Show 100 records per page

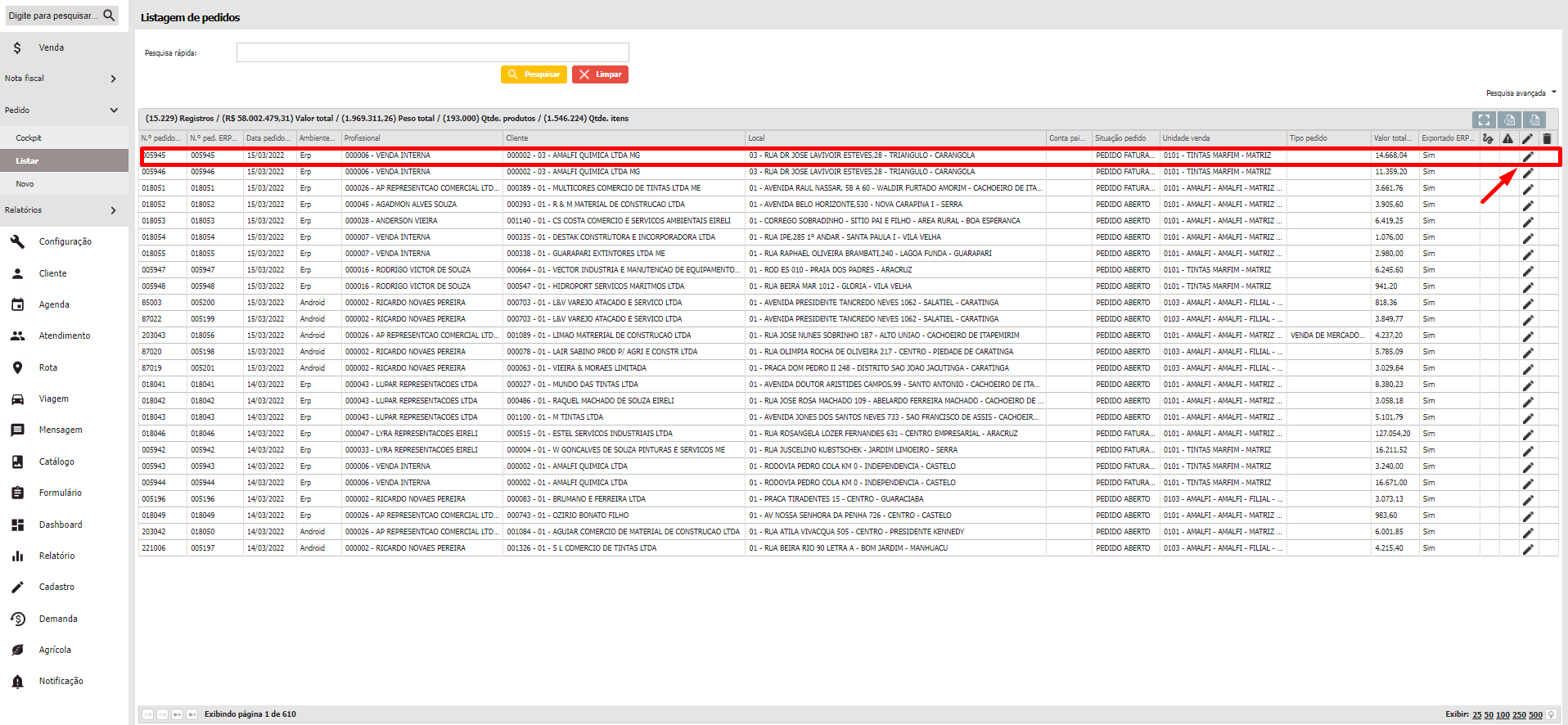click(1503, 715)
